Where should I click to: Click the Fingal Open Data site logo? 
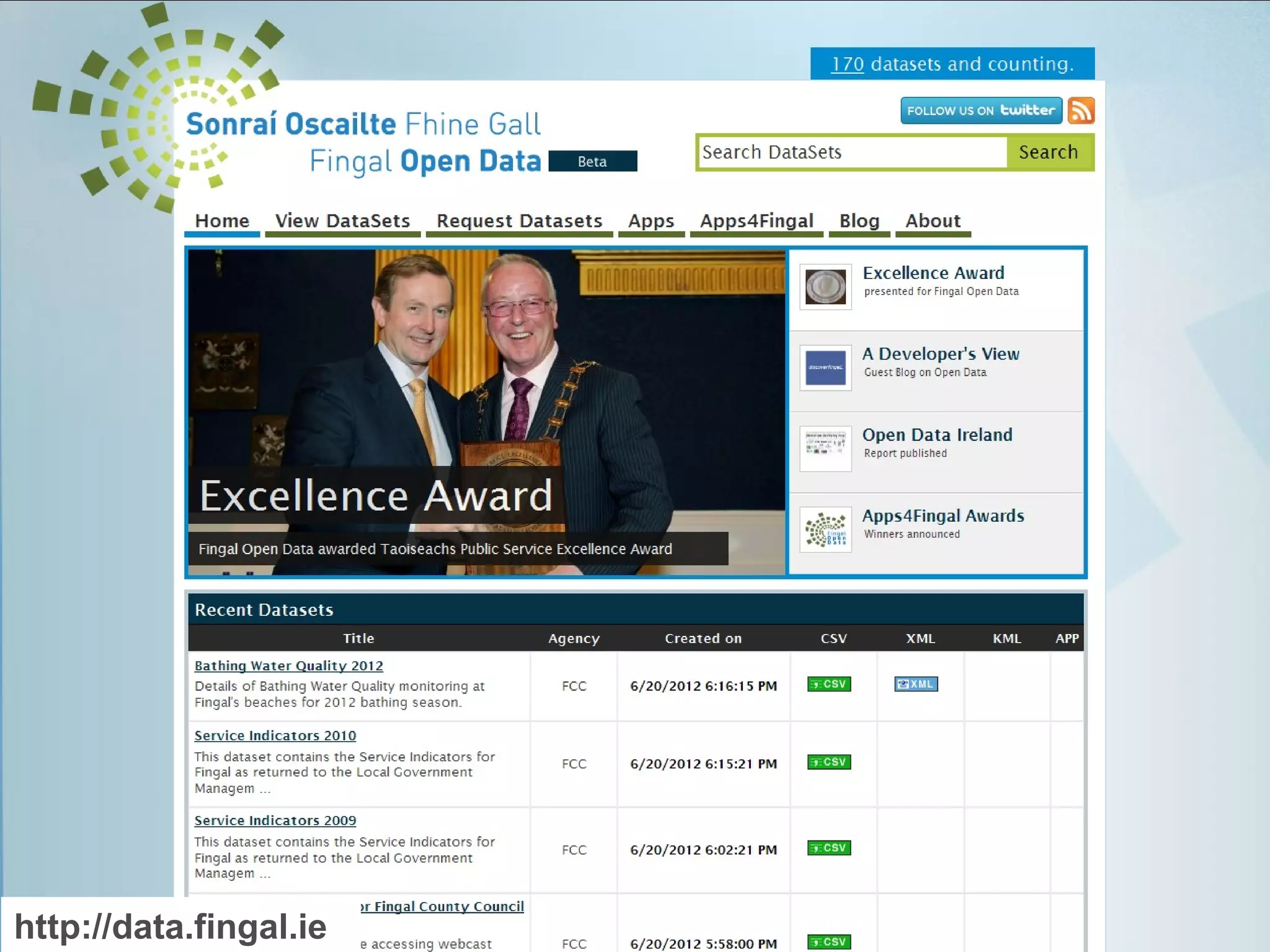(363, 143)
